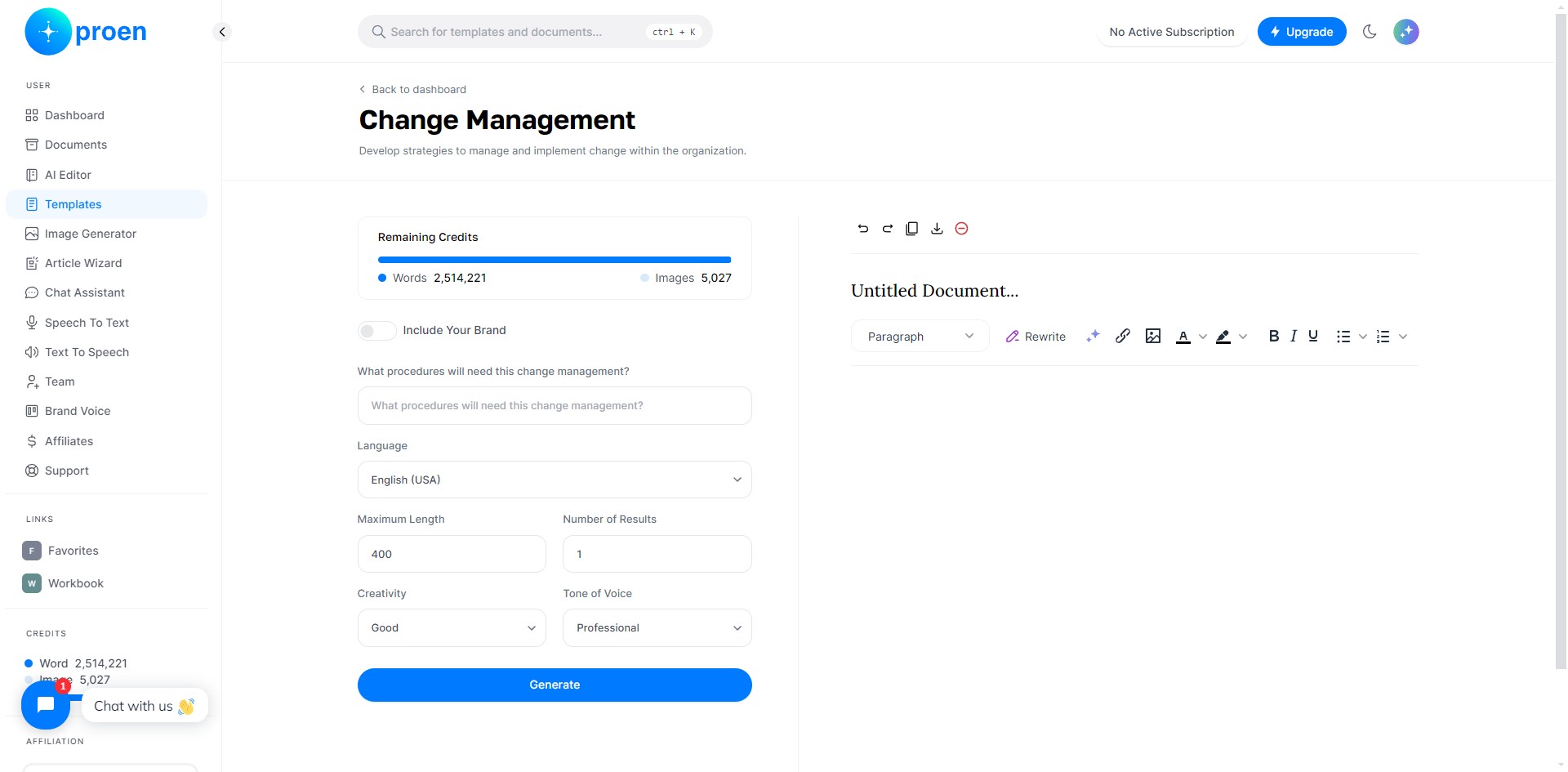Open the Language dropdown English (USA)
Image resolution: width=1568 pixels, height=772 pixels.
[x=555, y=480]
